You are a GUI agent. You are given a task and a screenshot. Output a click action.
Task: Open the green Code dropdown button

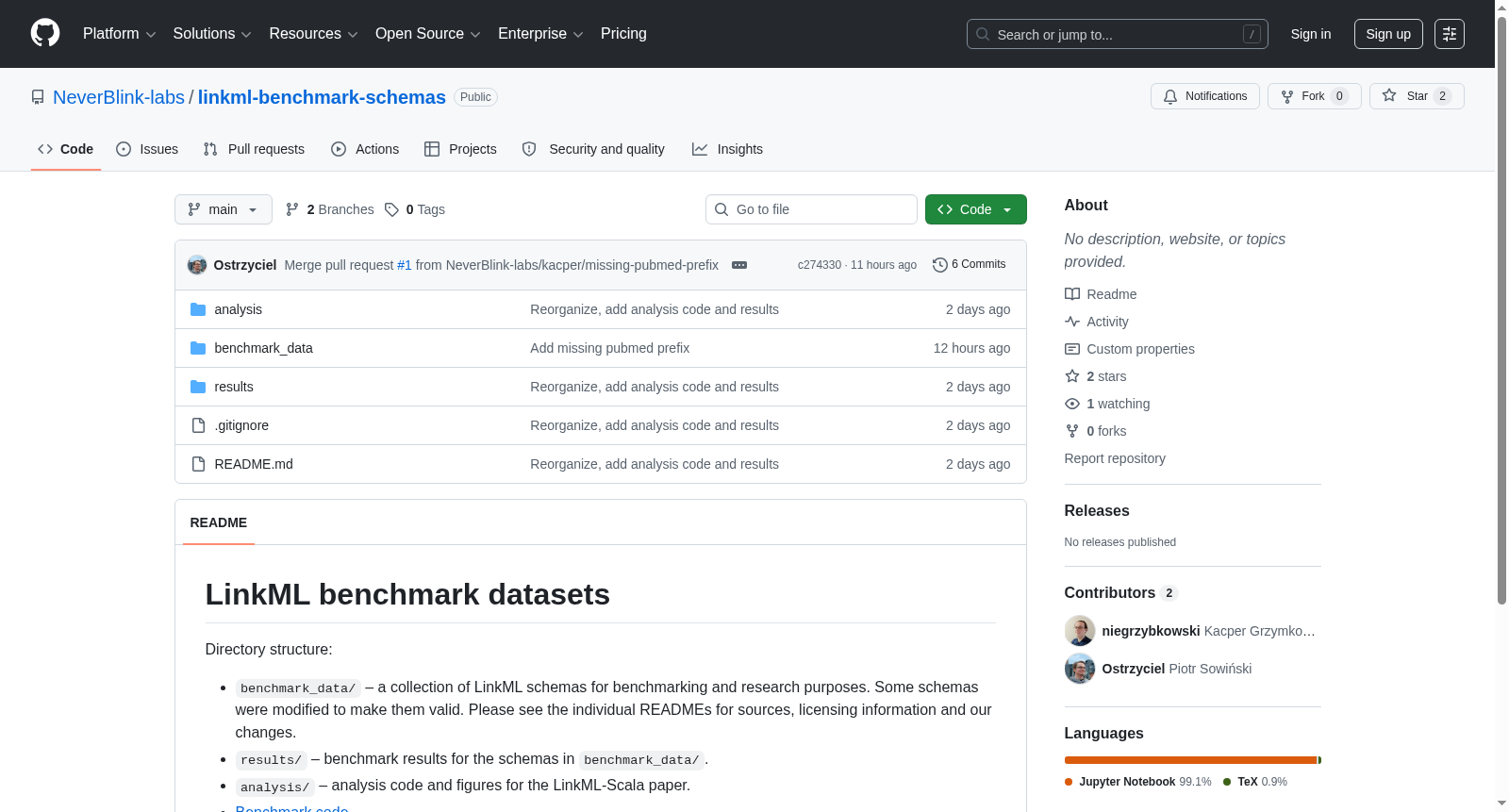975,209
